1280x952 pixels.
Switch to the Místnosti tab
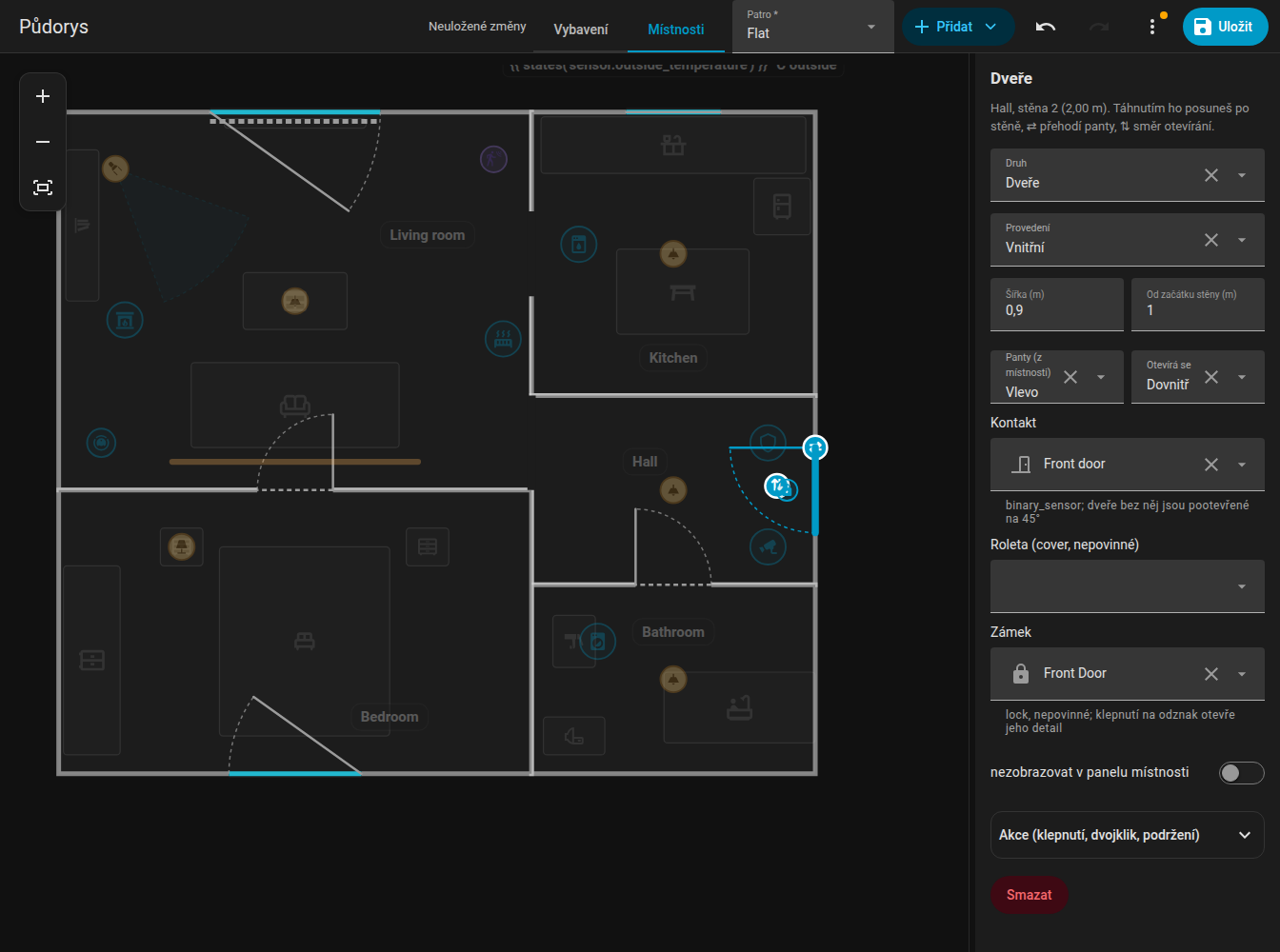pyautogui.click(x=676, y=30)
